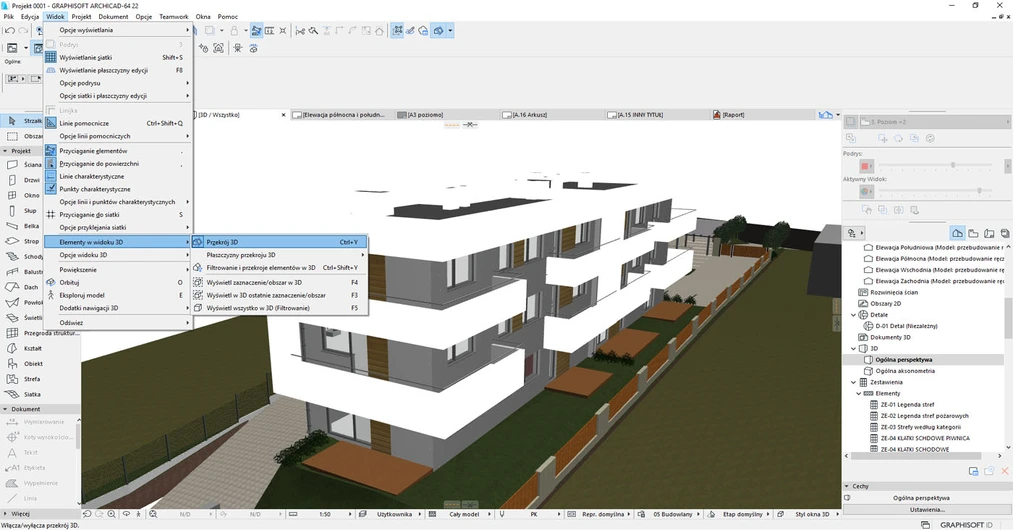Screen dimensions: 1013x530
Task: Switch to the A3 poziomo tab
Action: click(x=447, y=115)
